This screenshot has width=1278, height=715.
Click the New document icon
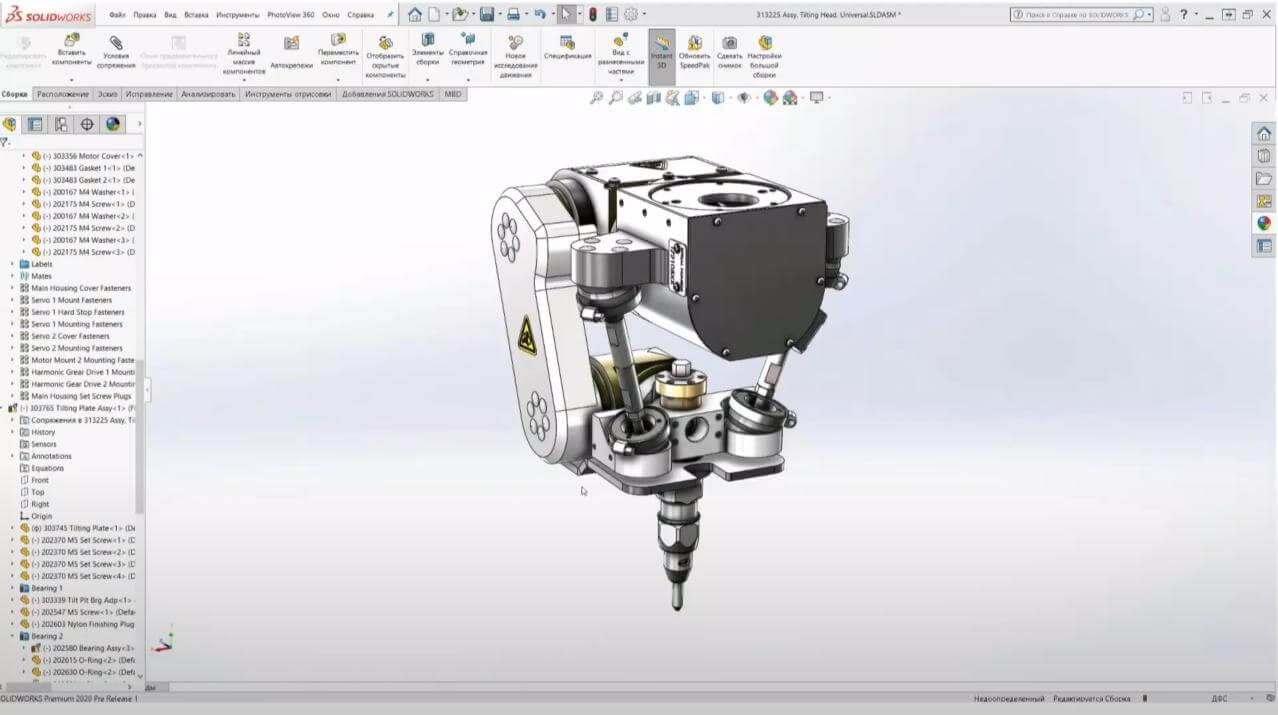(x=435, y=14)
